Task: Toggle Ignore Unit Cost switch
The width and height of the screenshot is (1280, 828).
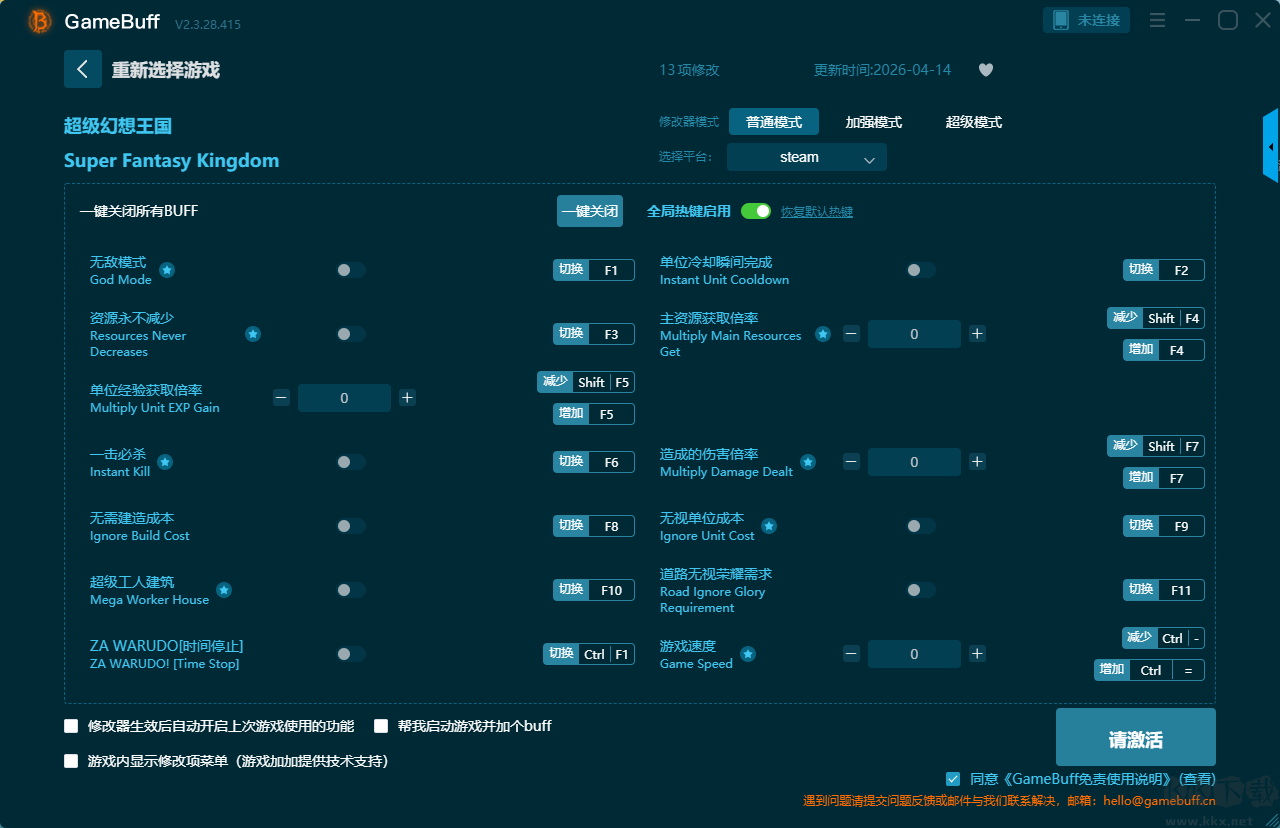Action: tap(921, 526)
